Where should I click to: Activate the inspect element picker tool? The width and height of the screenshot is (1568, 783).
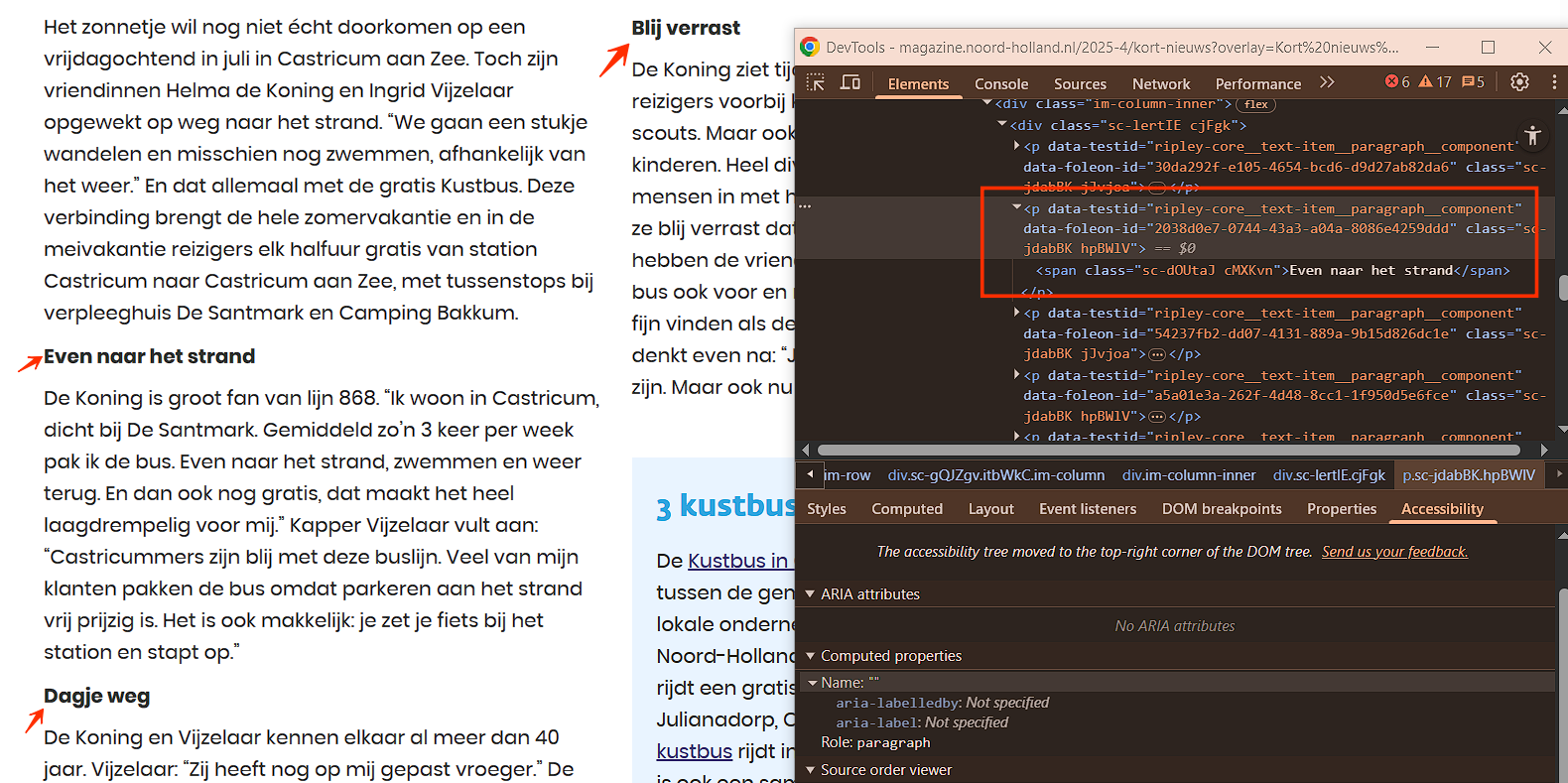pyautogui.click(x=816, y=82)
